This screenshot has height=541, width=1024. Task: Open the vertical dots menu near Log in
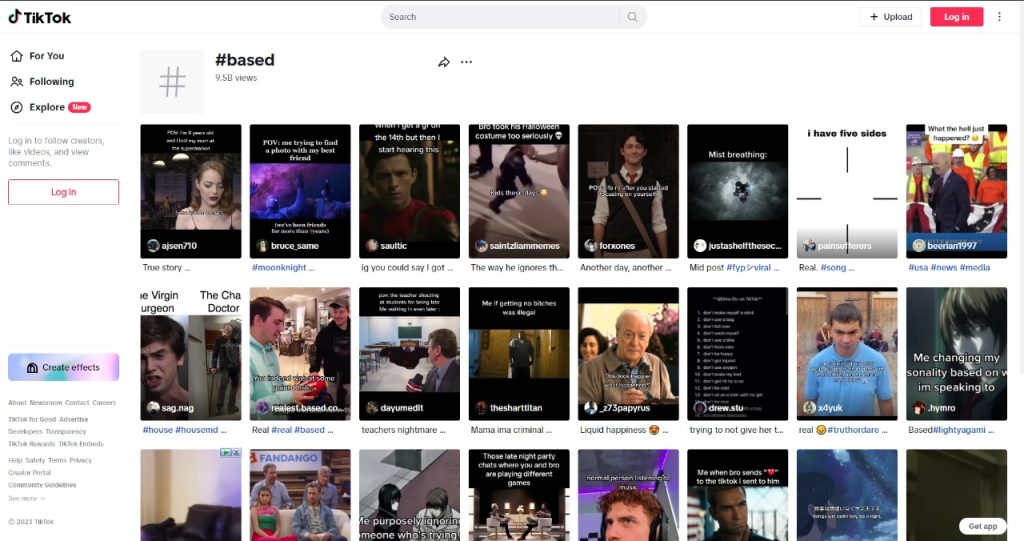coord(999,17)
